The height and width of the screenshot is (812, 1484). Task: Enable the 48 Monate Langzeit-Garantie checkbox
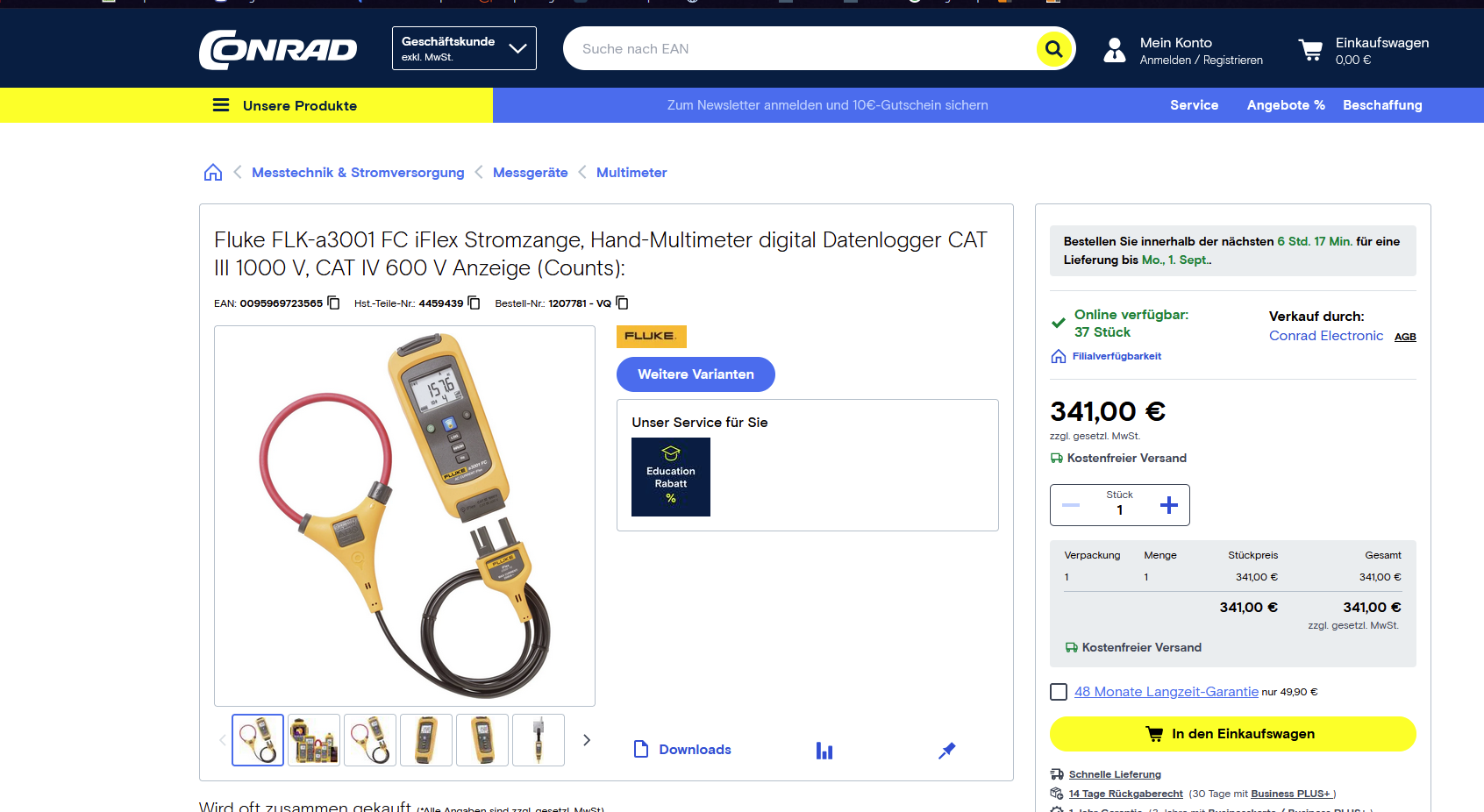[x=1059, y=692]
